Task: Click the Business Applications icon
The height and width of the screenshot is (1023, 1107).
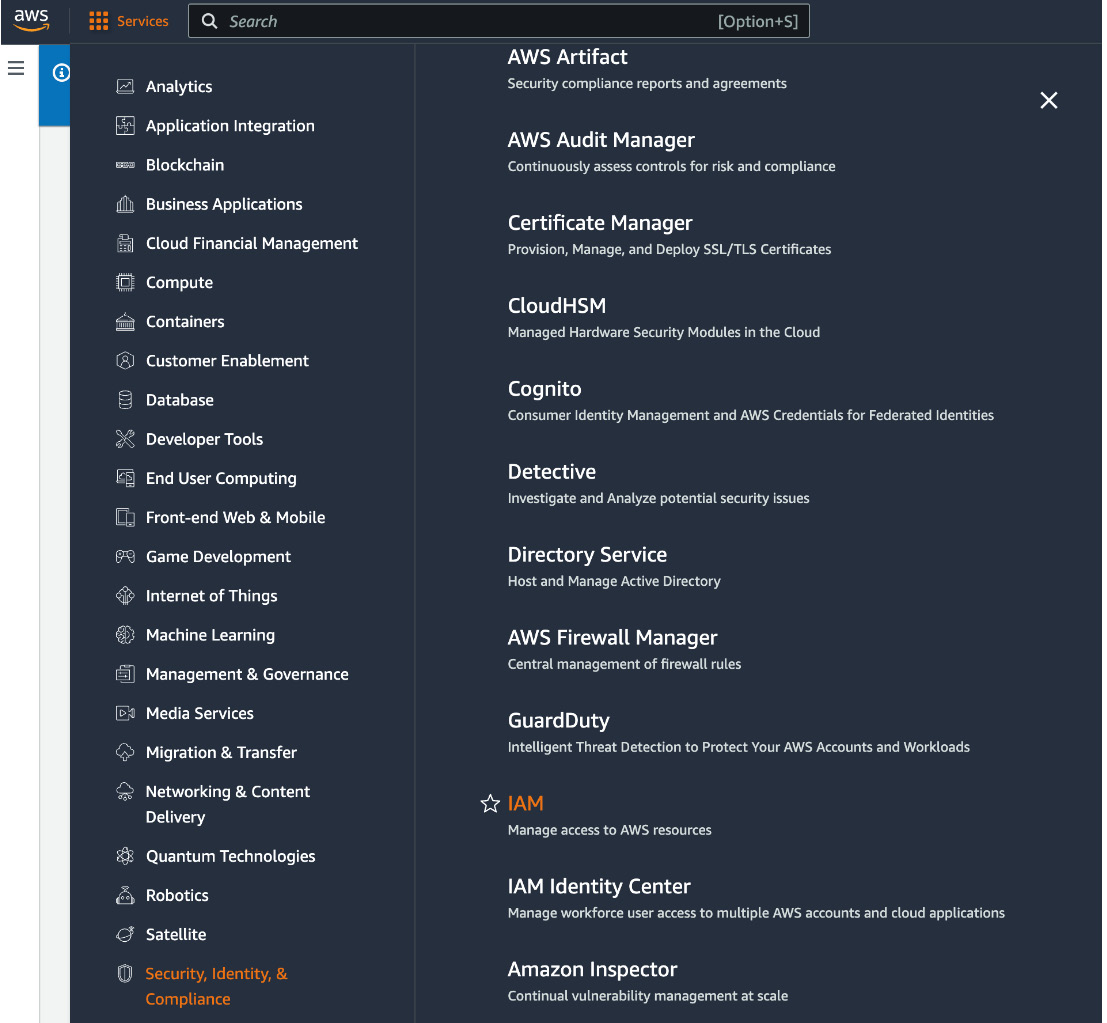Action: click(x=125, y=204)
